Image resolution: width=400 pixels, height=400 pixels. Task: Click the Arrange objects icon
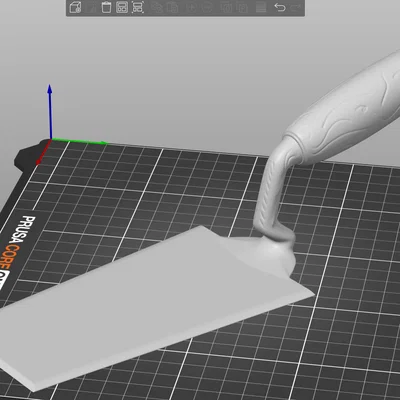(122, 7)
